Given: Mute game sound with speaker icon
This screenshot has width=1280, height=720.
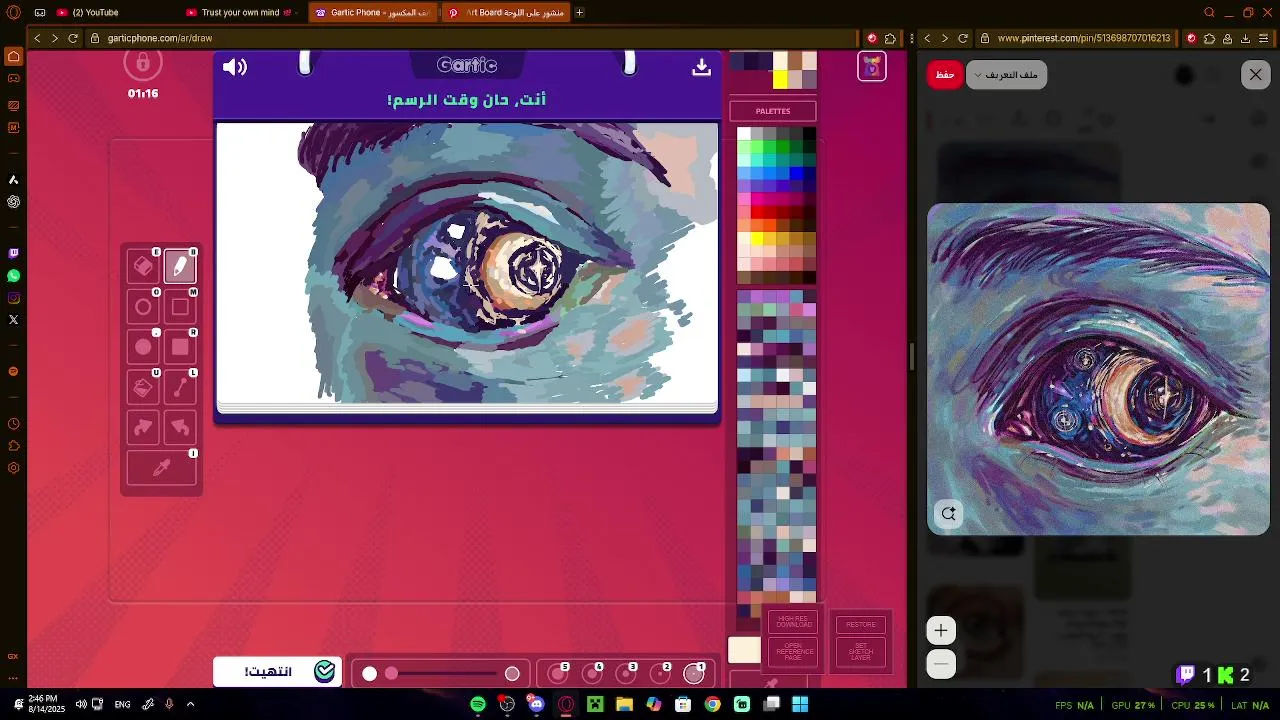Looking at the screenshot, I should (x=235, y=67).
